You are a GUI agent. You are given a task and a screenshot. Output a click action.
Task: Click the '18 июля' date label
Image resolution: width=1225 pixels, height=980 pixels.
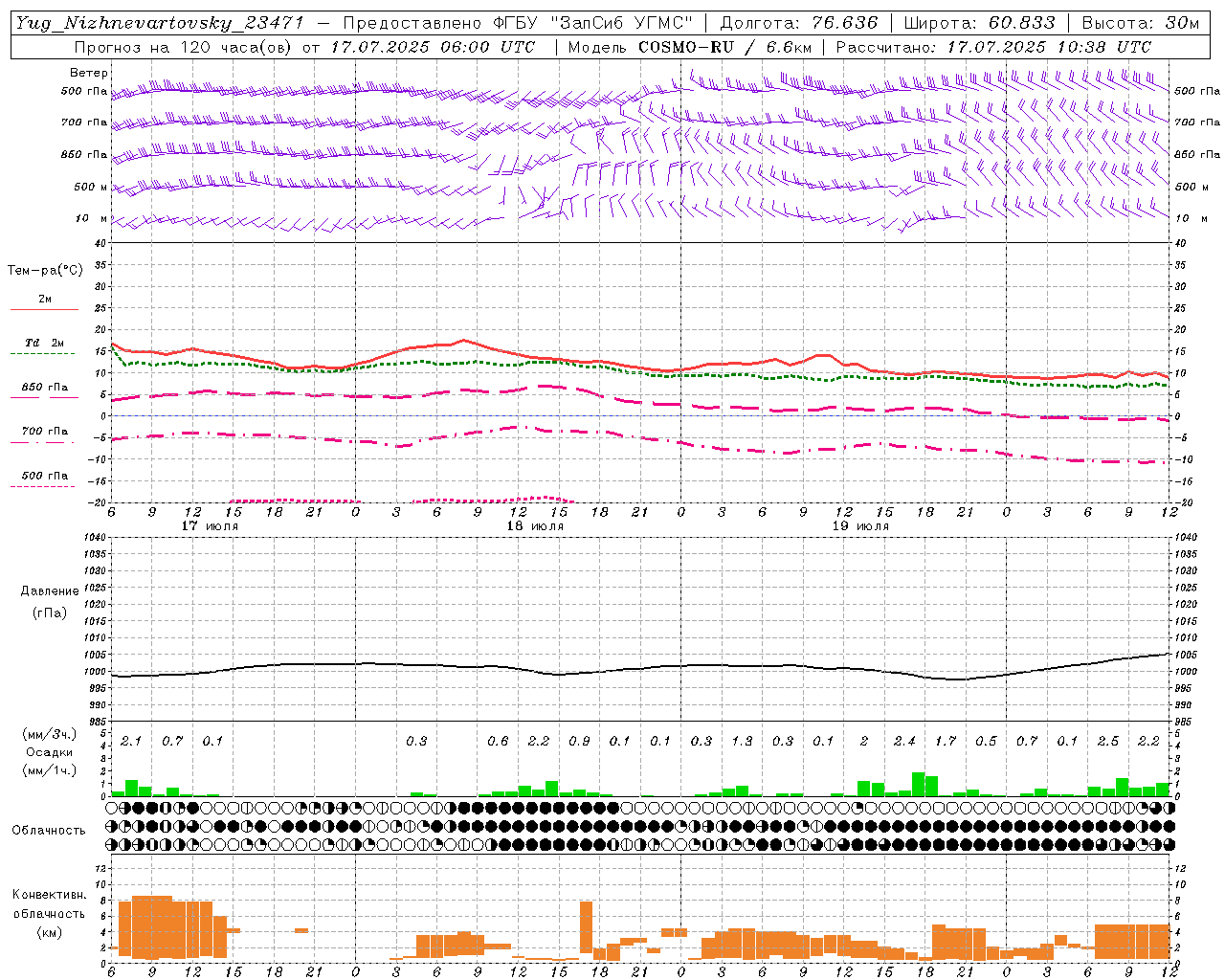click(x=535, y=526)
